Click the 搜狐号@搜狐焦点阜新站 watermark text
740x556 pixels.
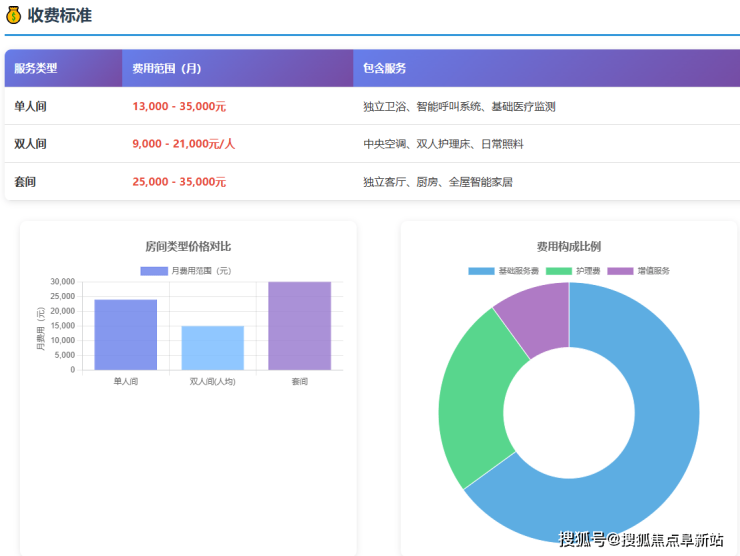640,540
